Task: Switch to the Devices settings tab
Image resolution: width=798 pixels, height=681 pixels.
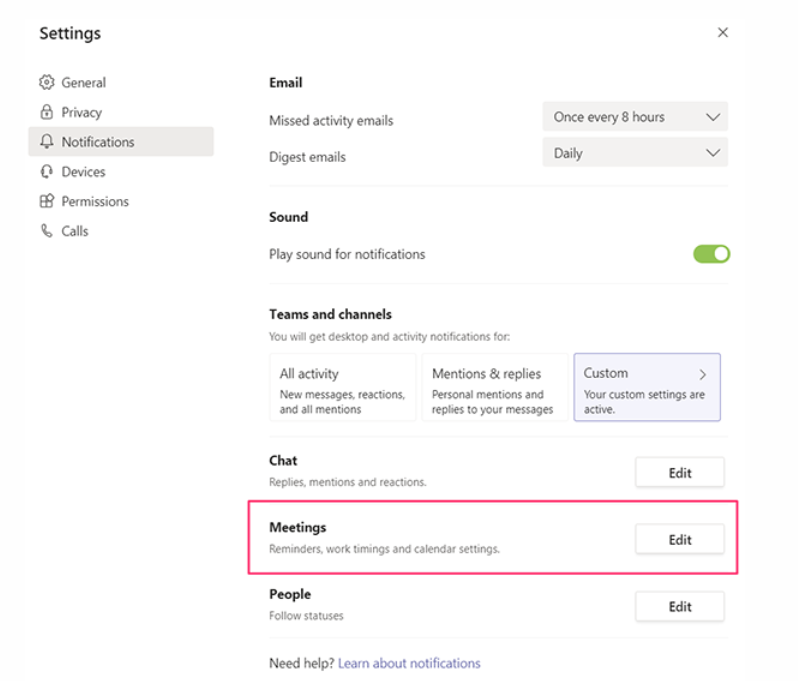Action: click(x=83, y=172)
